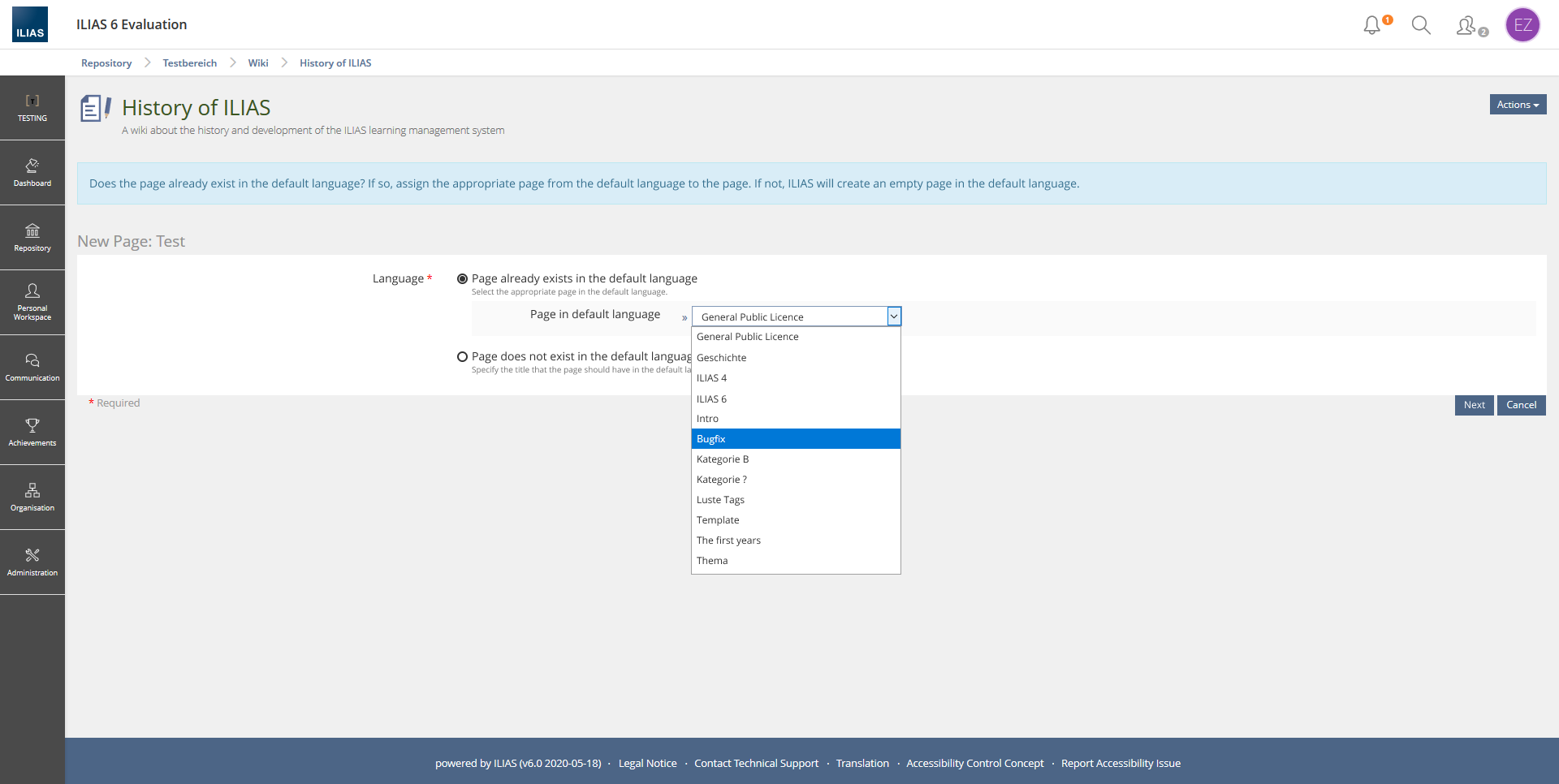This screenshot has height=784, width=1559.
Task: Collapse the Page in default language dropdown
Action: (894, 317)
